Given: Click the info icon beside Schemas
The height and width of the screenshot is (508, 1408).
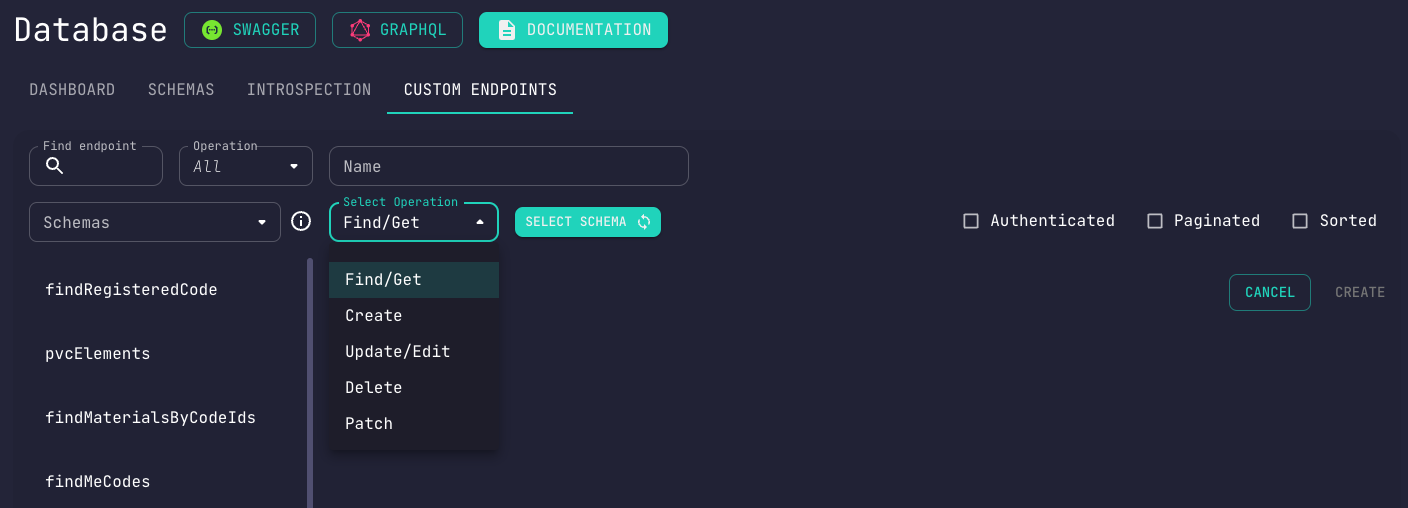Looking at the screenshot, I should point(301,221).
